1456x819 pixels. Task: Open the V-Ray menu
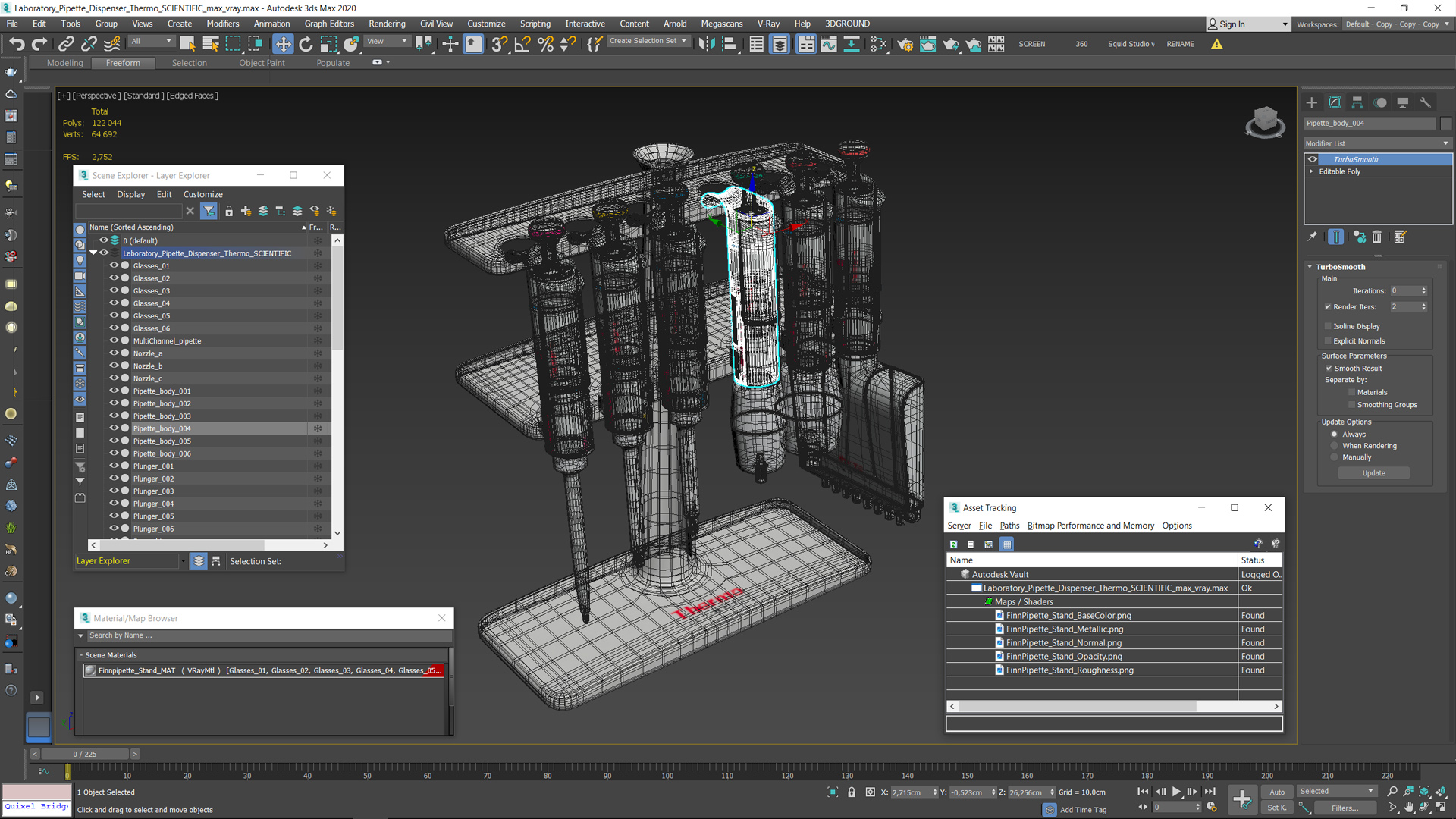(768, 24)
